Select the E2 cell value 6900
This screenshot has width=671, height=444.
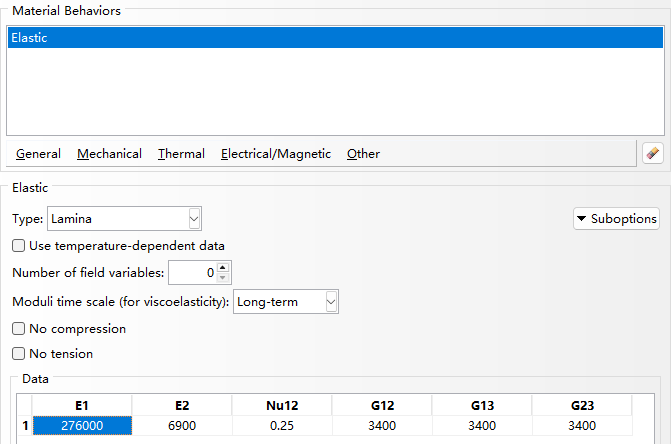pyautogui.click(x=182, y=426)
